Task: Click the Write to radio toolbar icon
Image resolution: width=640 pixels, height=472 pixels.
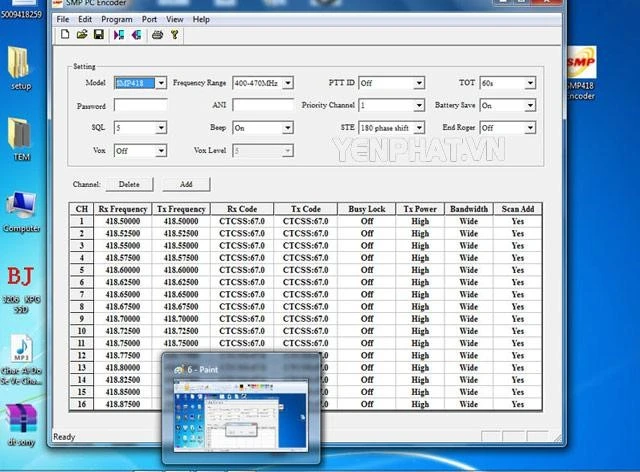Action: coord(135,35)
